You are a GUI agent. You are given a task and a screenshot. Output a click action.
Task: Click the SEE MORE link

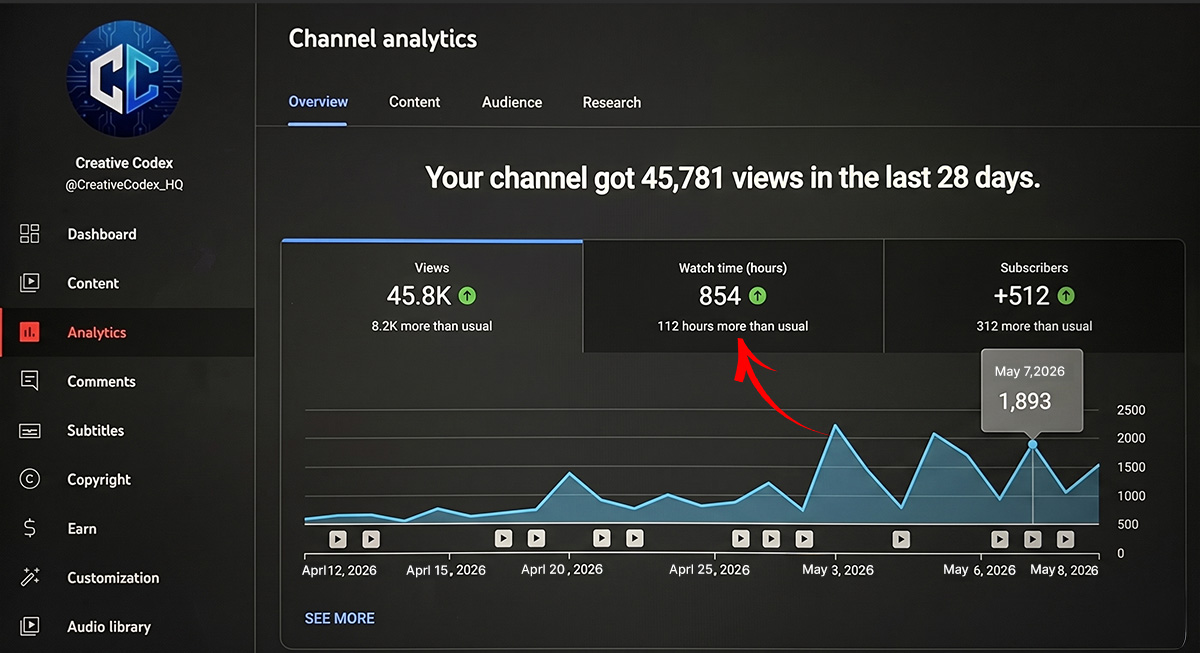pyautogui.click(x=340, y=618)
